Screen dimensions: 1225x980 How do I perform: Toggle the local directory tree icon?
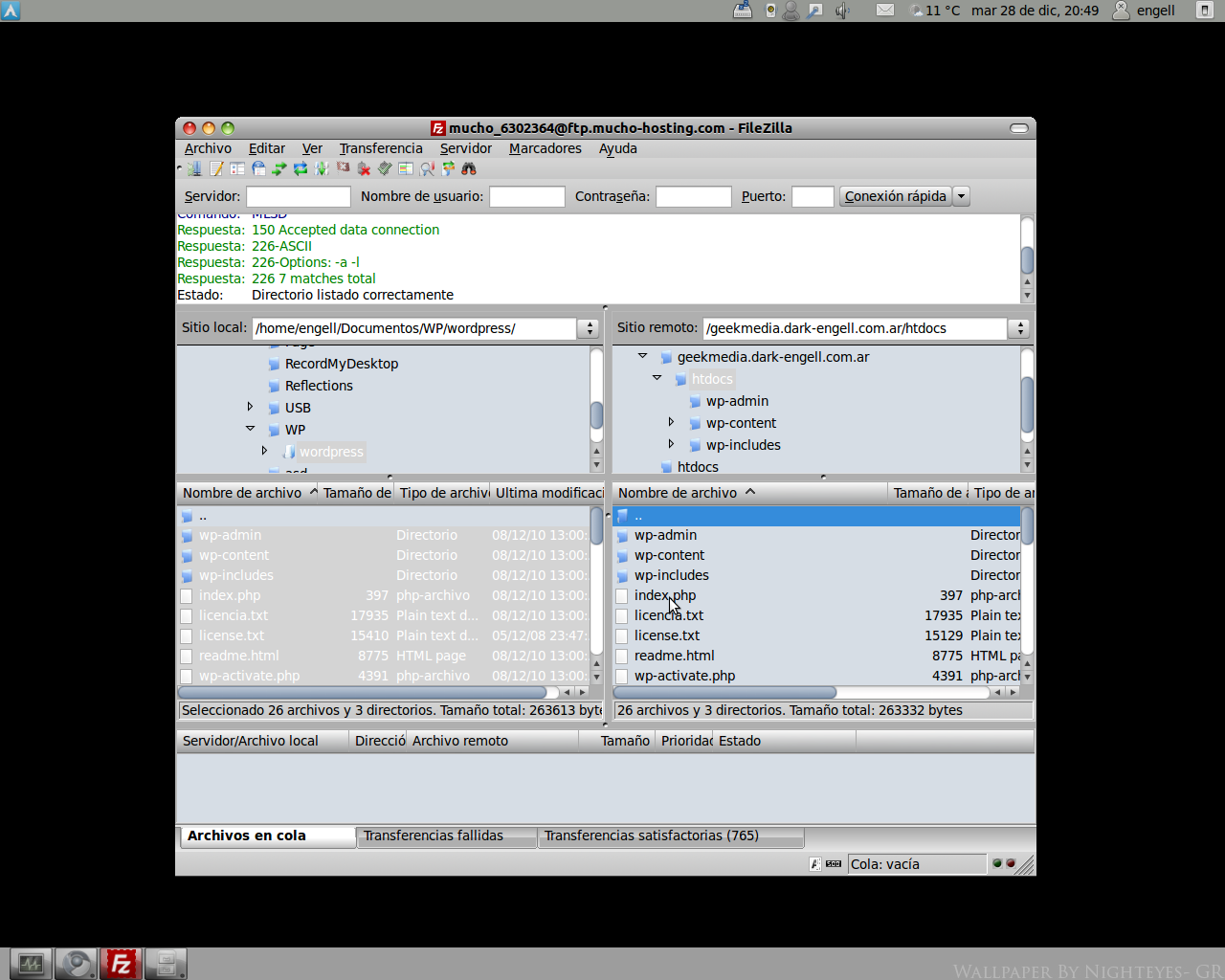coord(237,168)
